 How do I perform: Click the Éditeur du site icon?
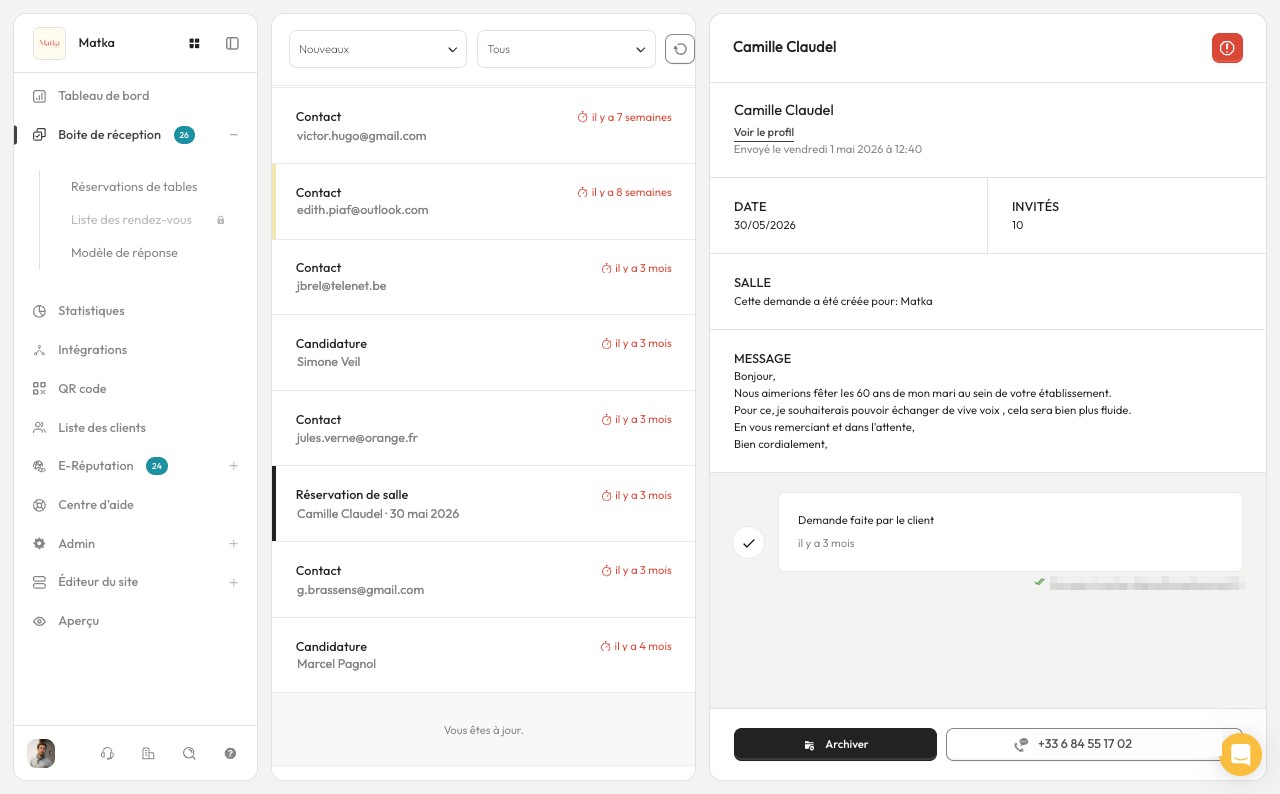[40, 582]
